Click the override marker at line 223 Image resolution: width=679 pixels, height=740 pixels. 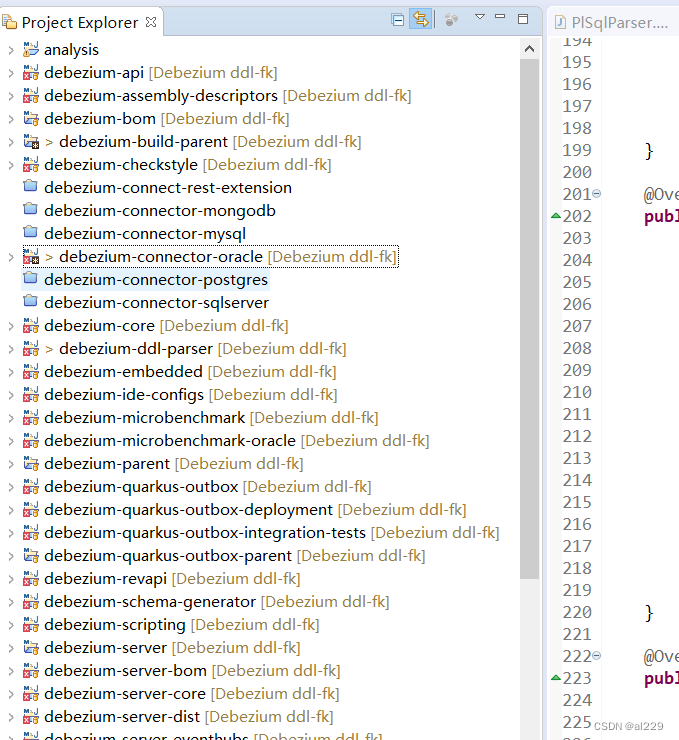556,678
